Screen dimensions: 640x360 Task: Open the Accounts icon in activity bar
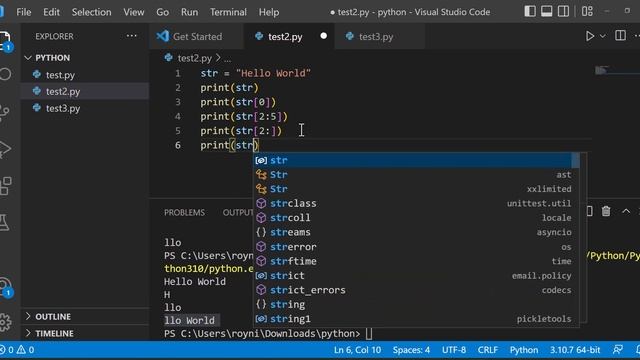click(x=6, y=287)
